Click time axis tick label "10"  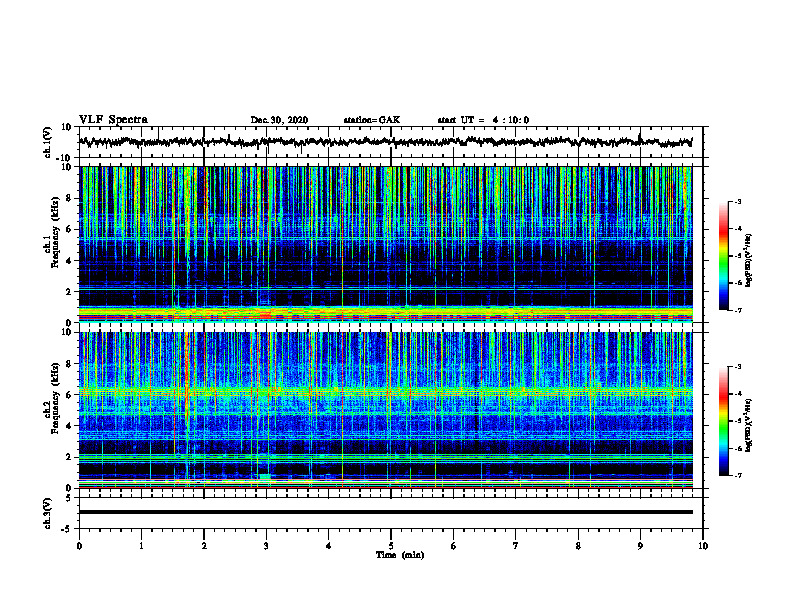[x=703, y=546]
